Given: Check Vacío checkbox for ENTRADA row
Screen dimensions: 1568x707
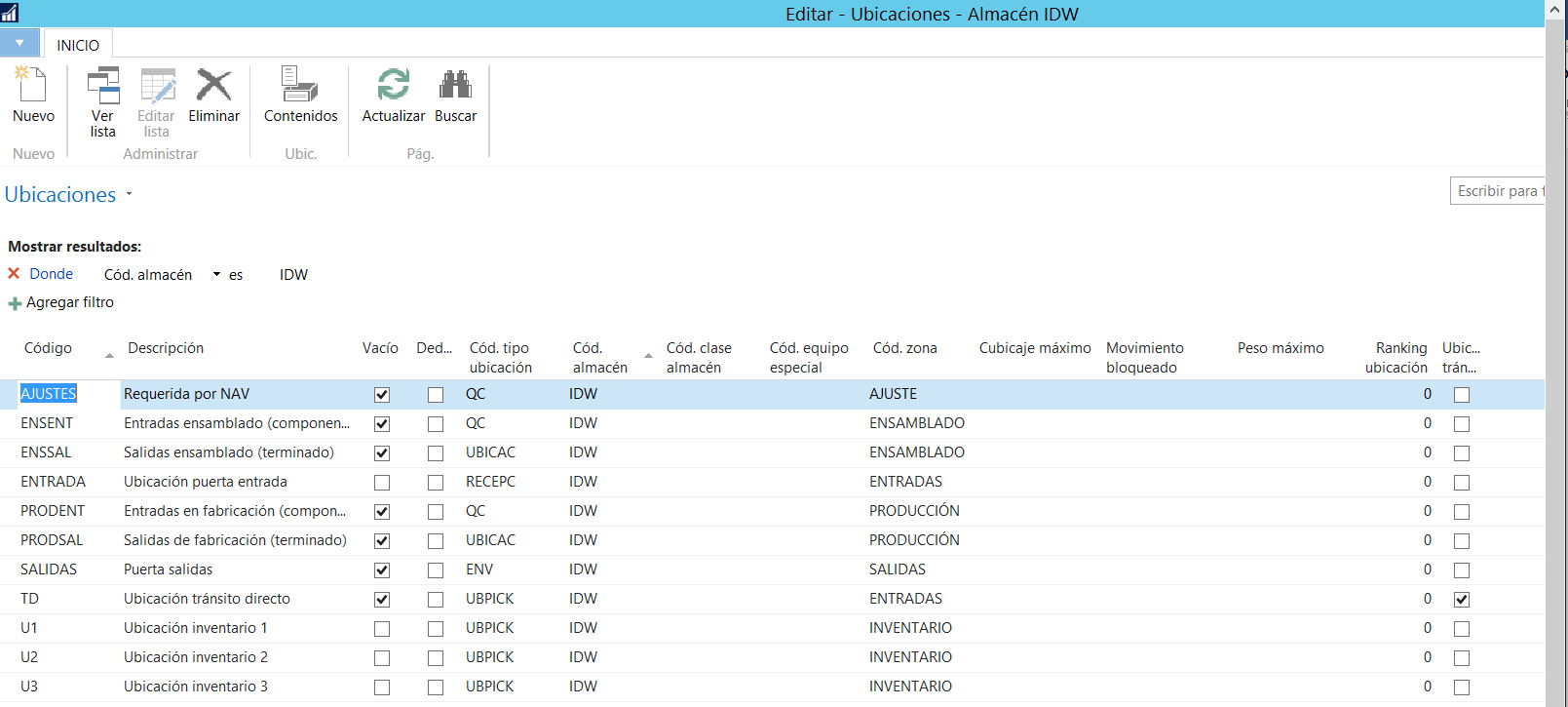Looking at the screenshot, I should point(382,483).
